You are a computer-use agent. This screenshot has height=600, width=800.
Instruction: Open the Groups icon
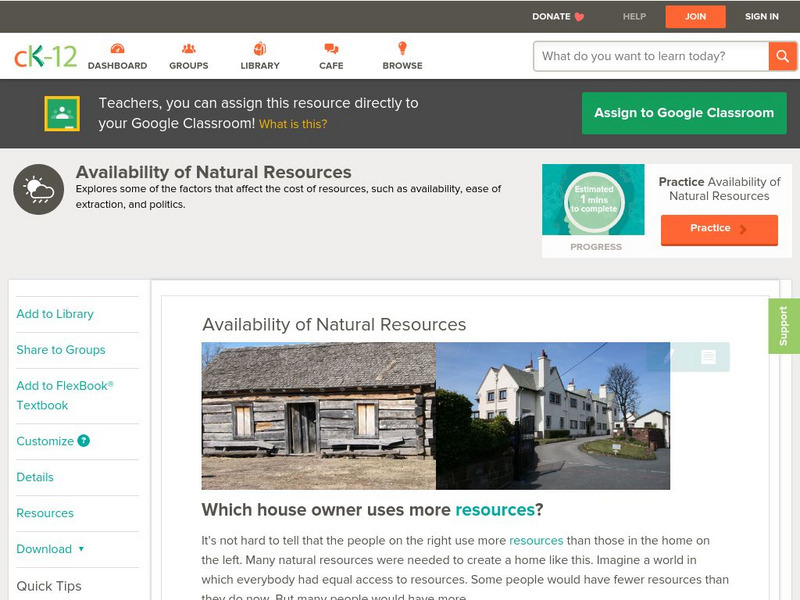(x=188, y=49)
